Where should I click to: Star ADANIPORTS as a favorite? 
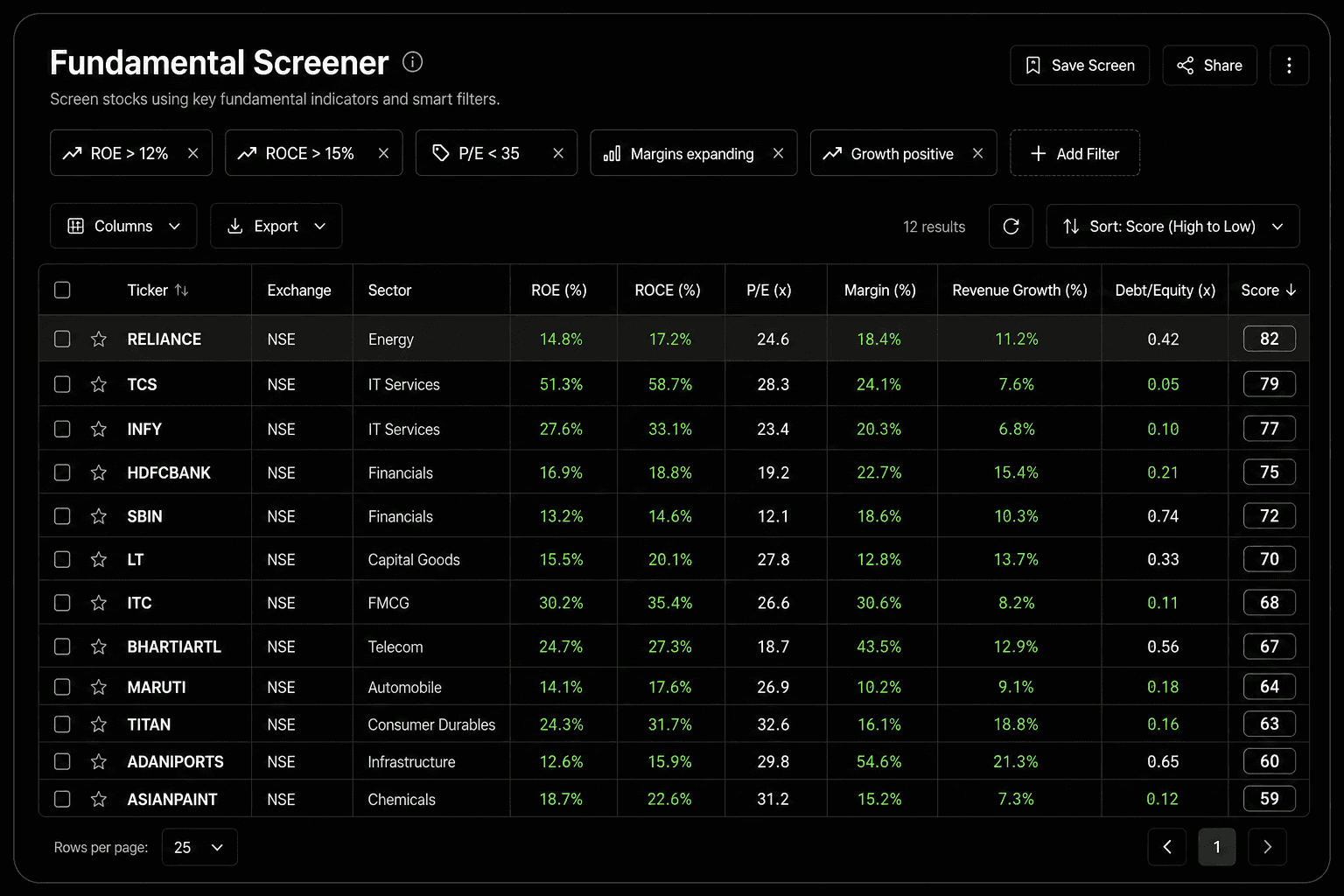pos(99,762)
